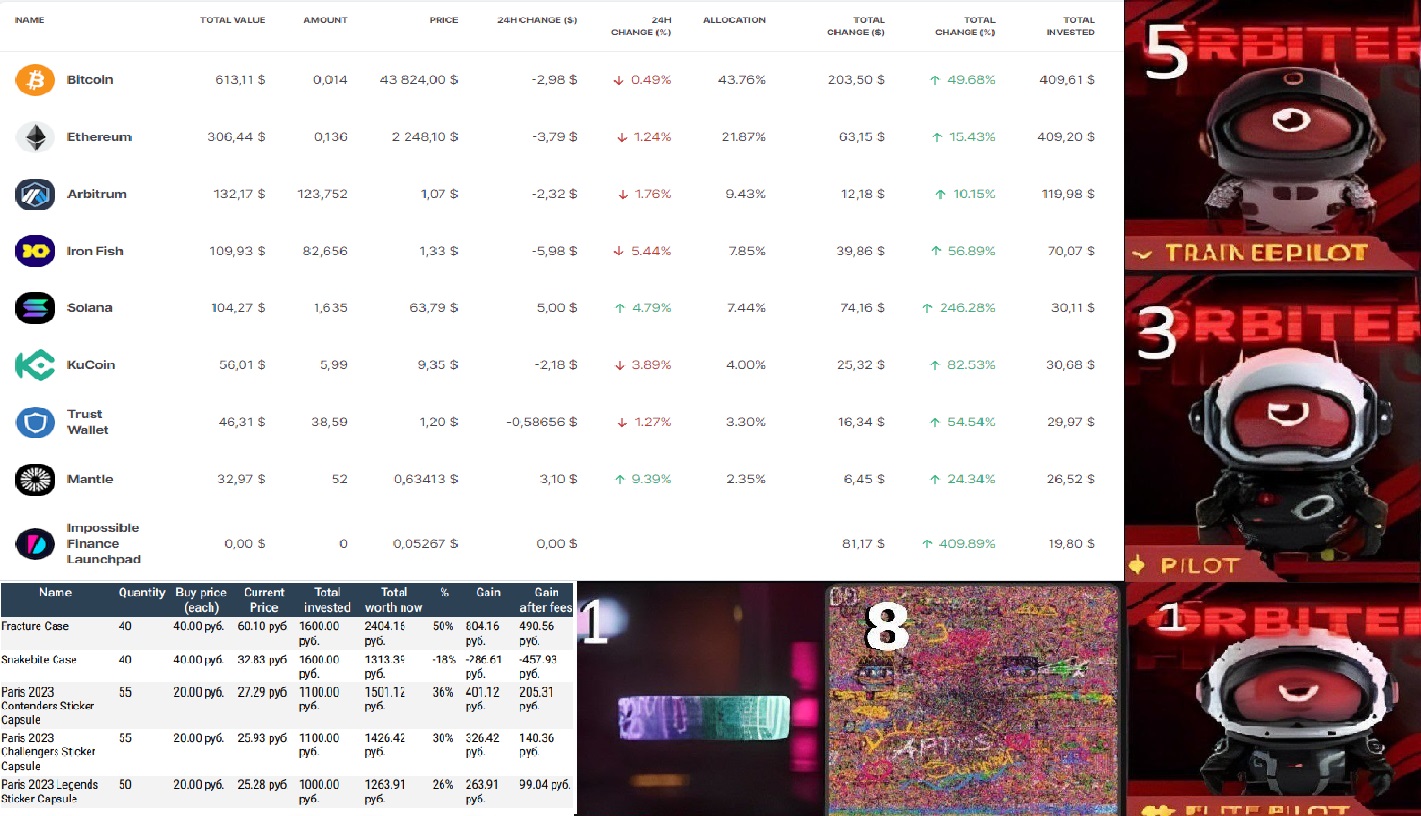This screenshot has height=816, width=1421.
Task: Click Arbitrum amount 123,752
Action: 322,194
